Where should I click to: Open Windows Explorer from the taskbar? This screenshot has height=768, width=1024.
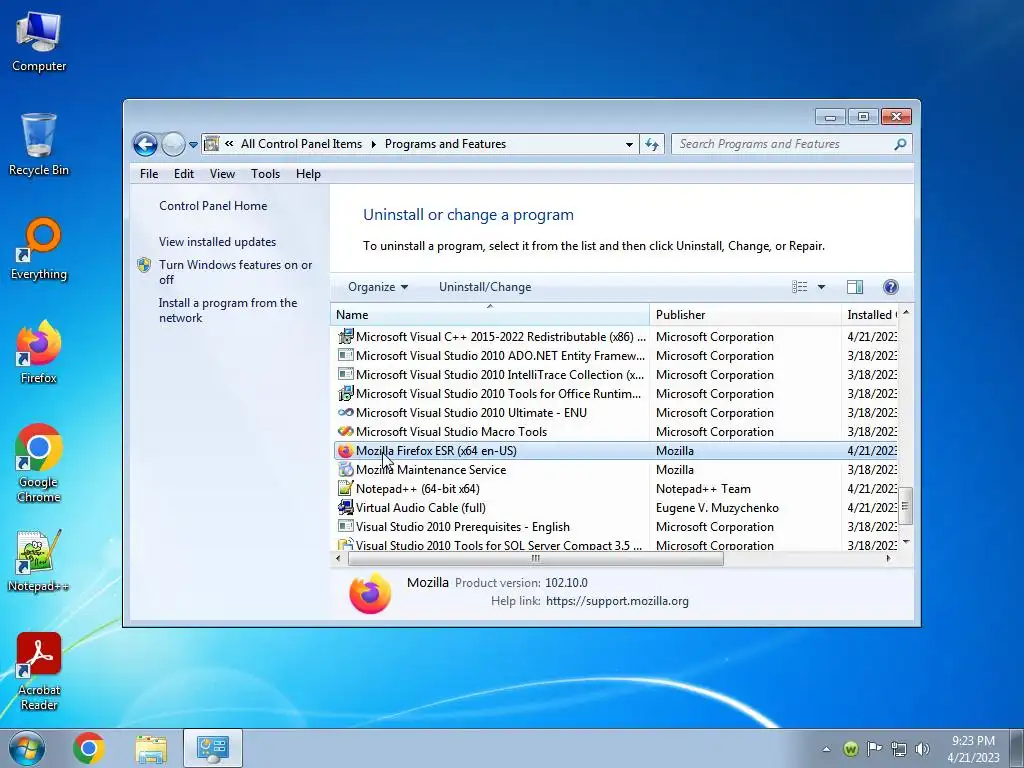coord(151,748)
